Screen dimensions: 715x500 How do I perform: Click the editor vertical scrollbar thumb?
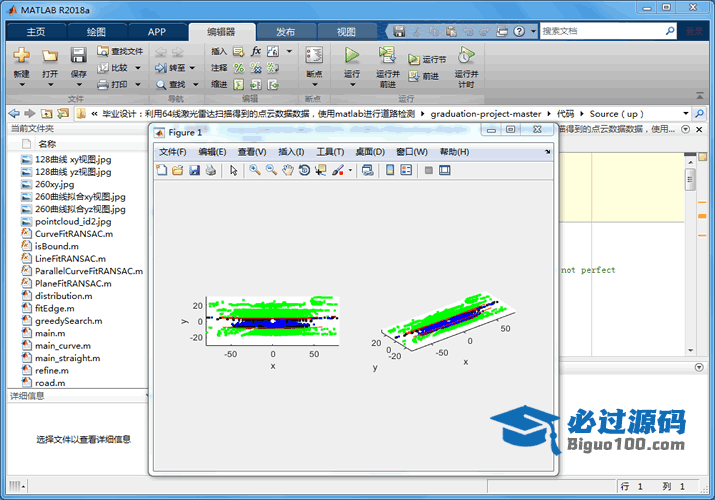(690, 180)
